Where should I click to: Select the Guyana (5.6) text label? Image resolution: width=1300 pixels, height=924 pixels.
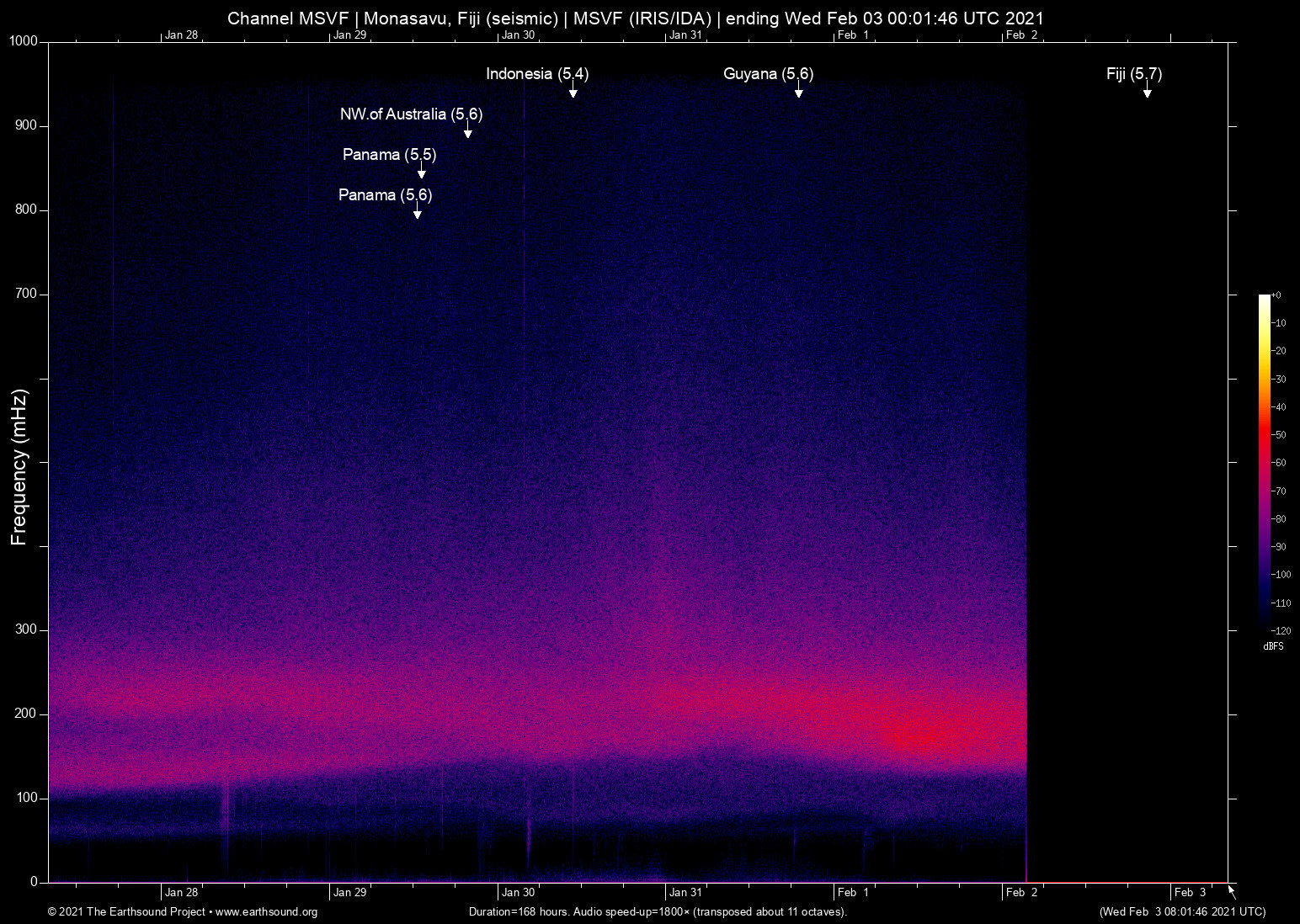(768, 74)
